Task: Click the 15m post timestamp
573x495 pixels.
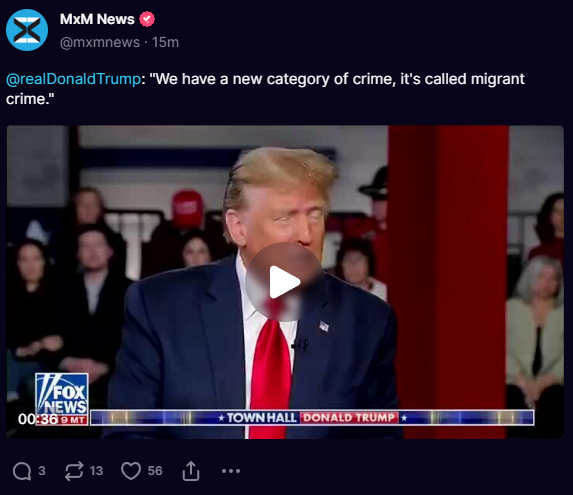Action: [166, 42]
